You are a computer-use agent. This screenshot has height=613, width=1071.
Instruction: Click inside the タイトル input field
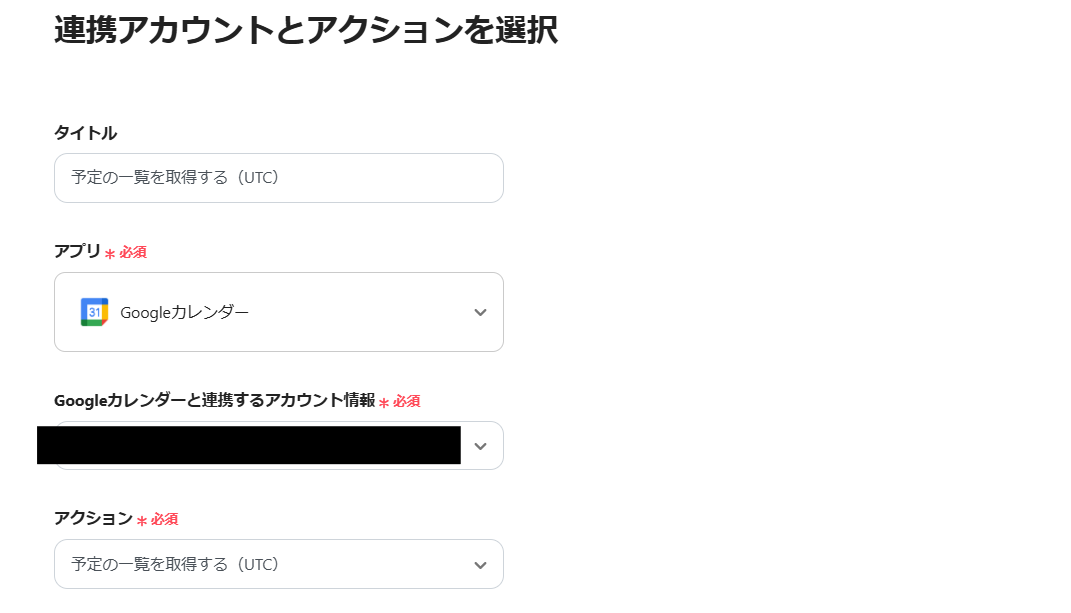coord(278,177)
